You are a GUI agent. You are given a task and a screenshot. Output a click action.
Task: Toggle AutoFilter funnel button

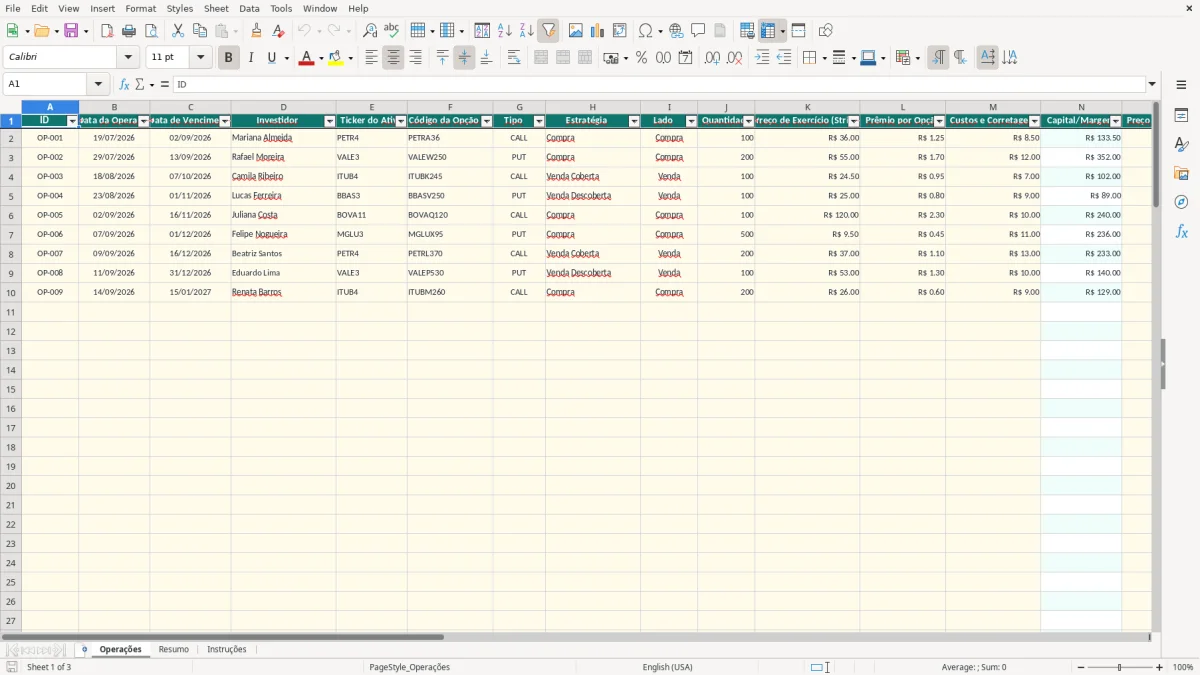tap(548, 31)
